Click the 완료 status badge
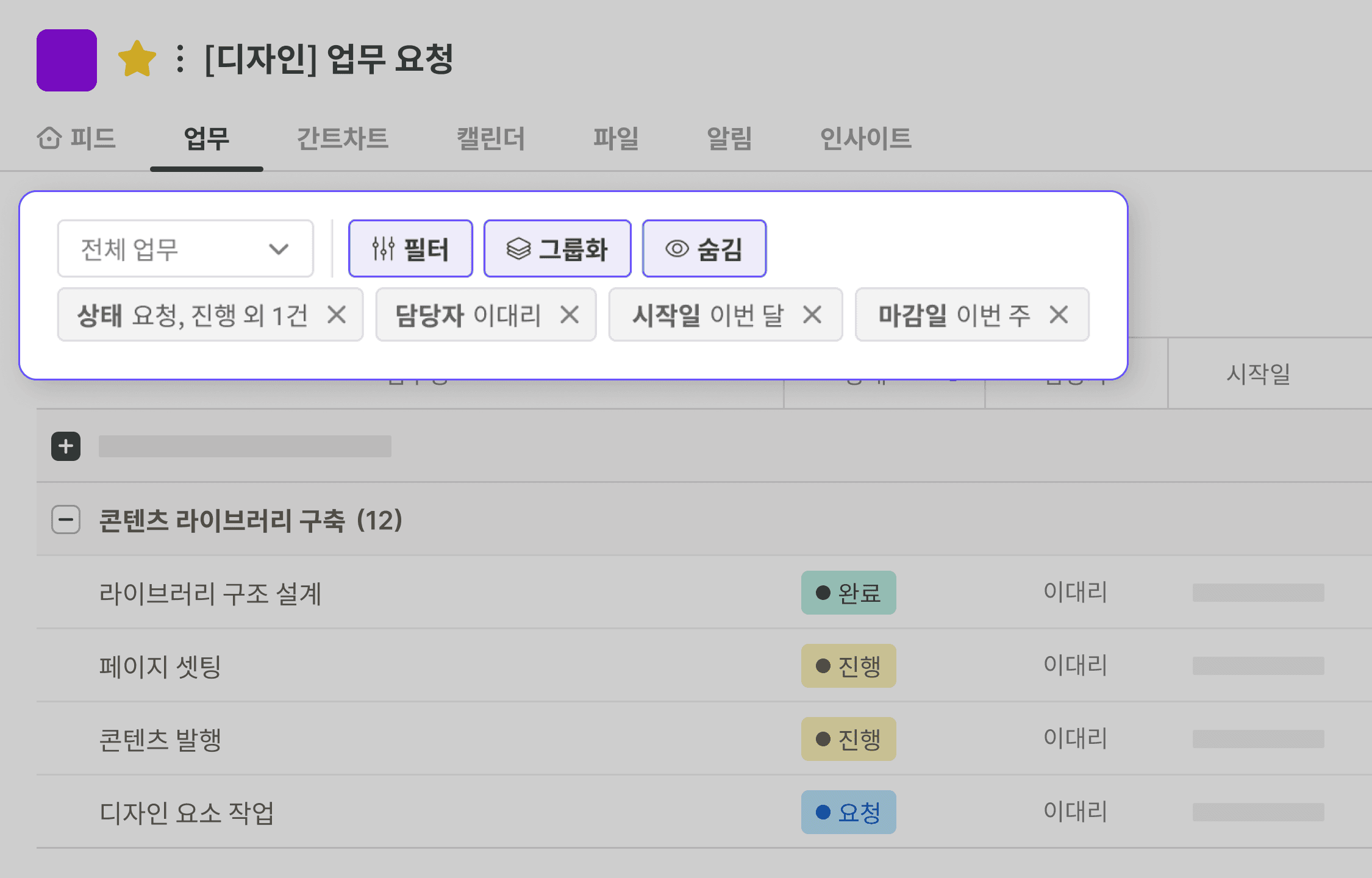Image resolution: width=1372 pixels, height=878 pixels. (x=848, y=593)
